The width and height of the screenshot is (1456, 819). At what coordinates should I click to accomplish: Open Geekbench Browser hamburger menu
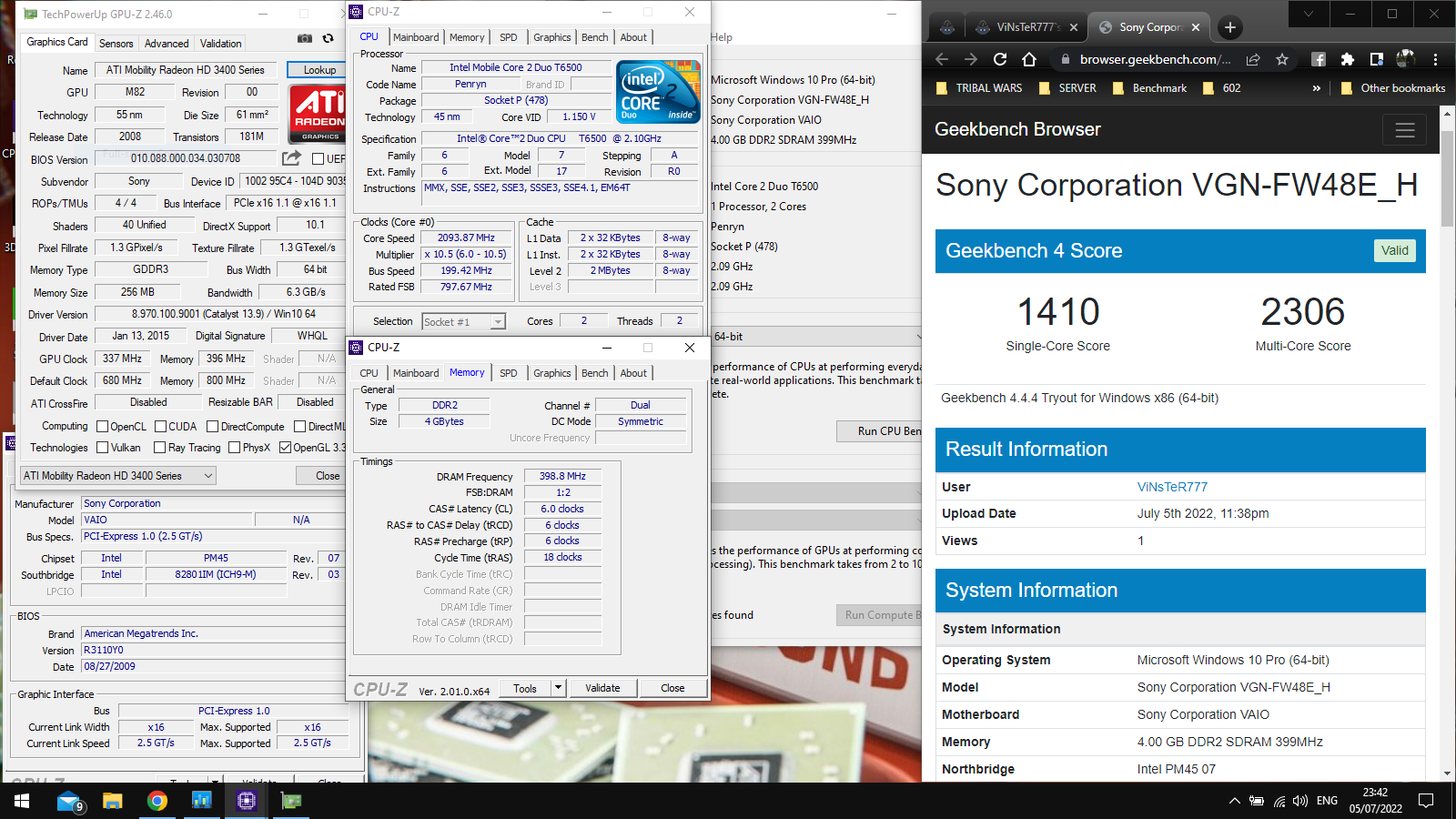1405,130
